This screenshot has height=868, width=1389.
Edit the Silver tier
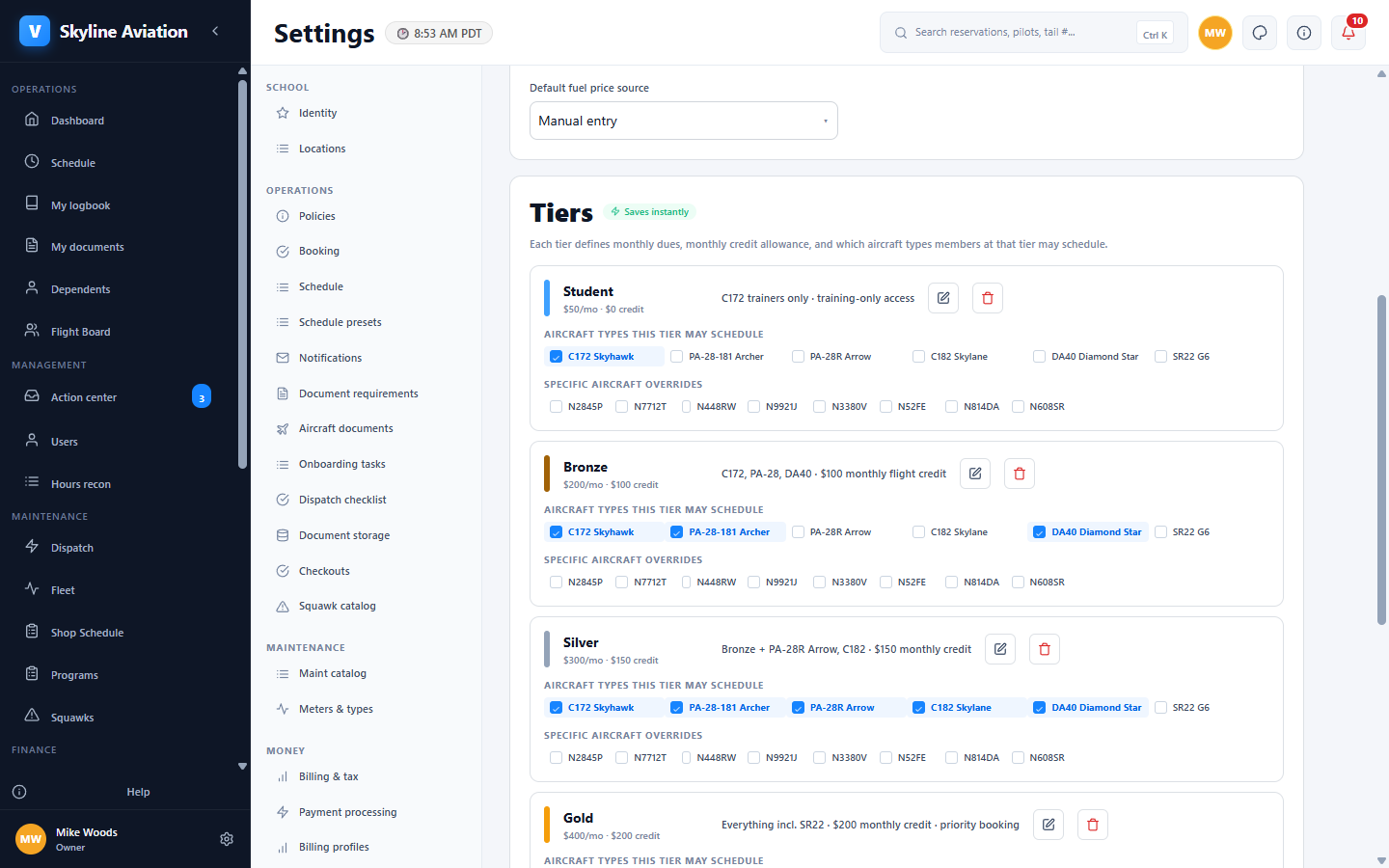click(x=1000, y=649)
